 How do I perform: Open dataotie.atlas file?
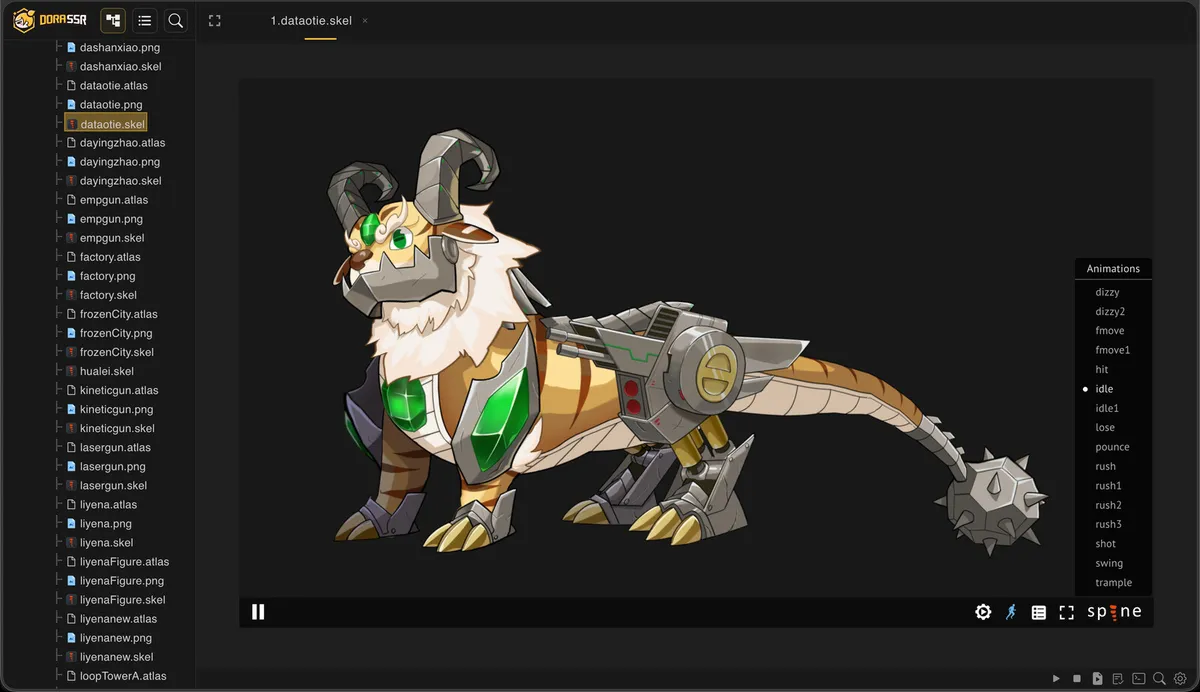point(113,85)
